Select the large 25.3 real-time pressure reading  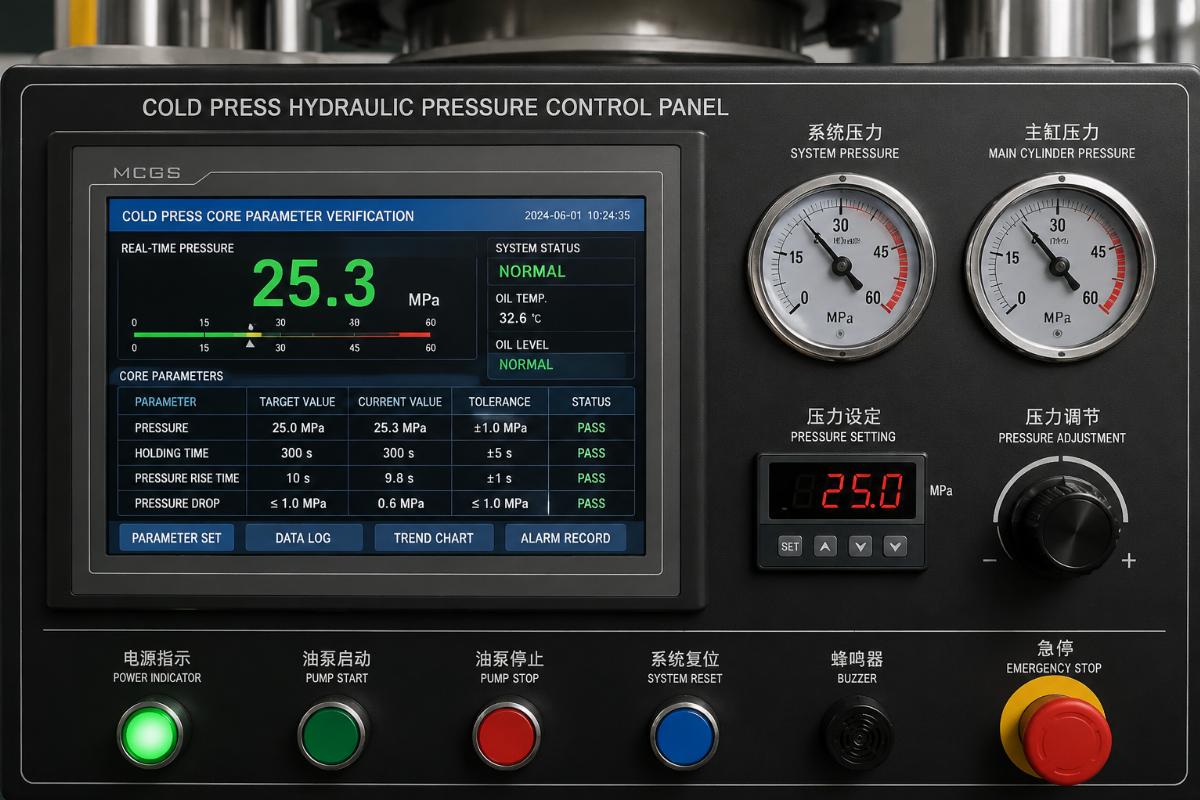point(314,285)
